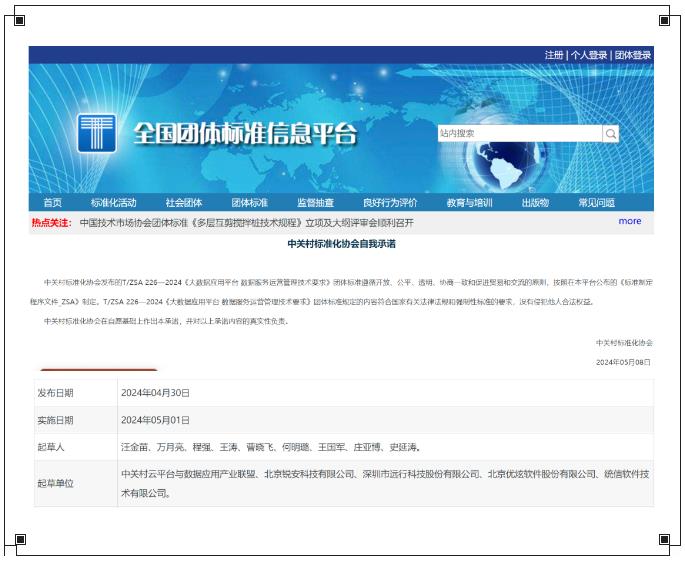The height and width of the screenshot is (561, 685).
Task: Click the 站内搜索 search input field
Action: pos(519,134)
